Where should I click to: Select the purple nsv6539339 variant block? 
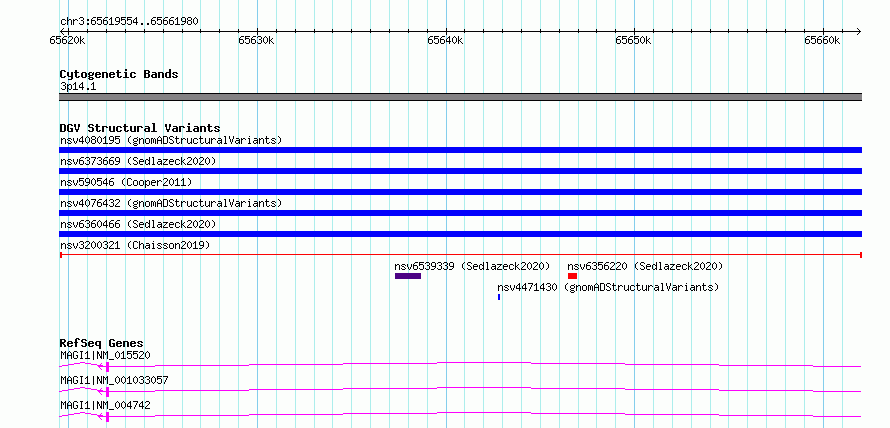(x=408, y=276)
